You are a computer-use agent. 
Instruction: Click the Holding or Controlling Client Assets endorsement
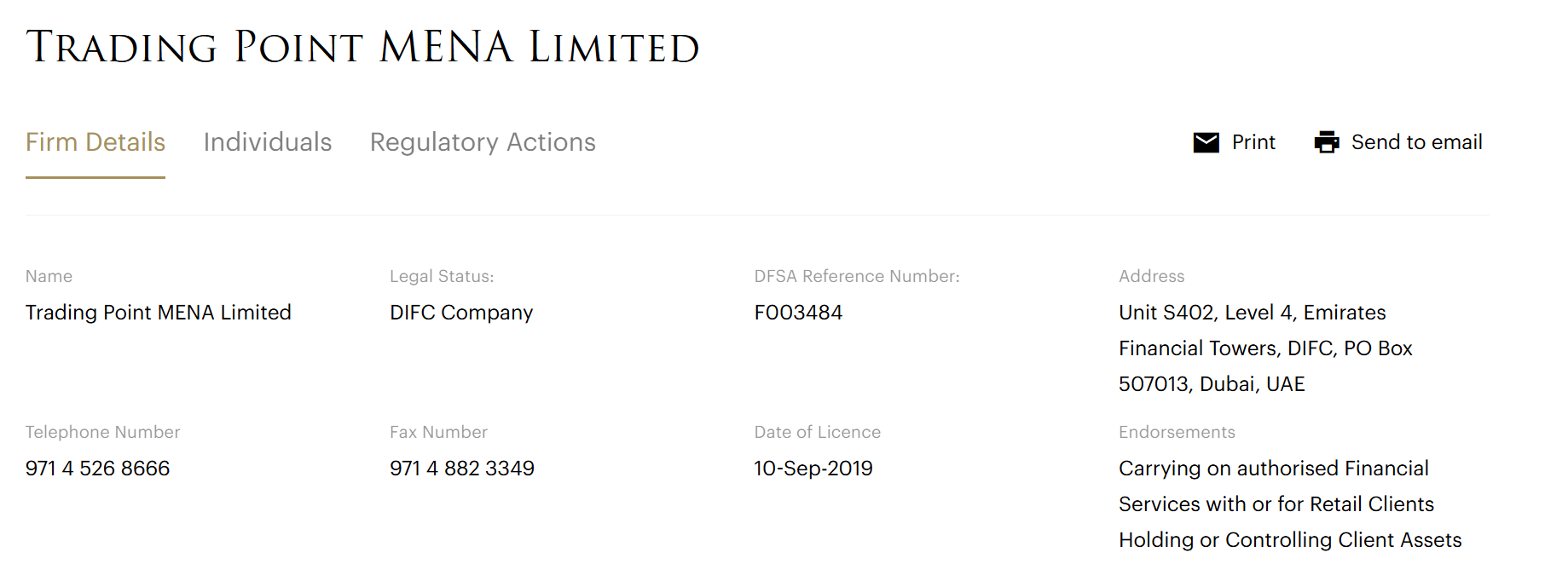(1290, 540)
